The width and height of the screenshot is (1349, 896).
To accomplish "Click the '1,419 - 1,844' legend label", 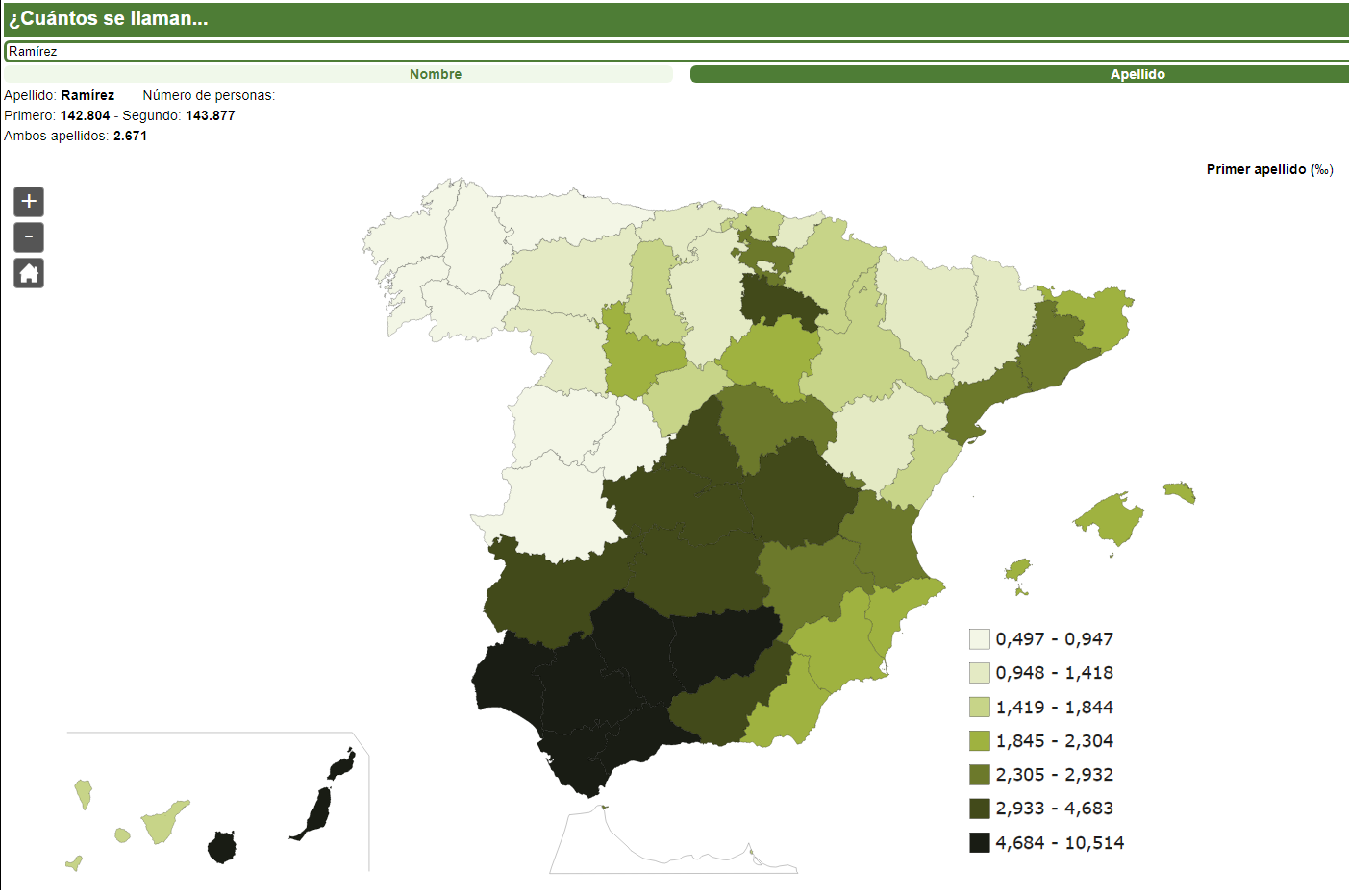I will coord(1055,708).
